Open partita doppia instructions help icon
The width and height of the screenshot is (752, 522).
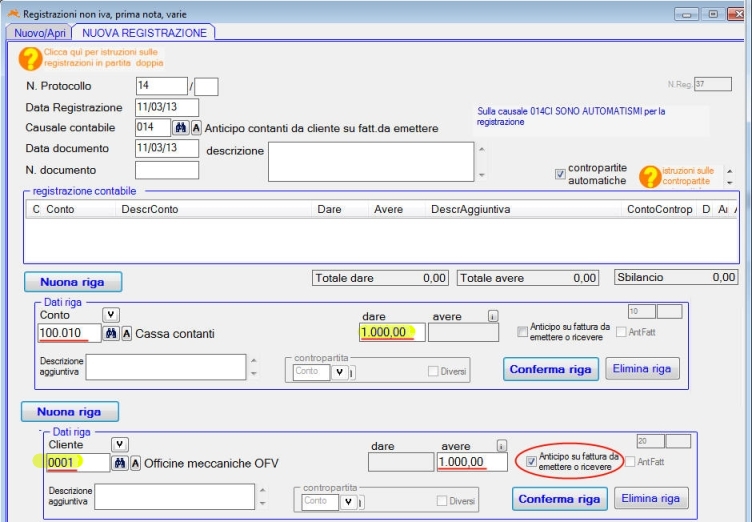[30, 59]
